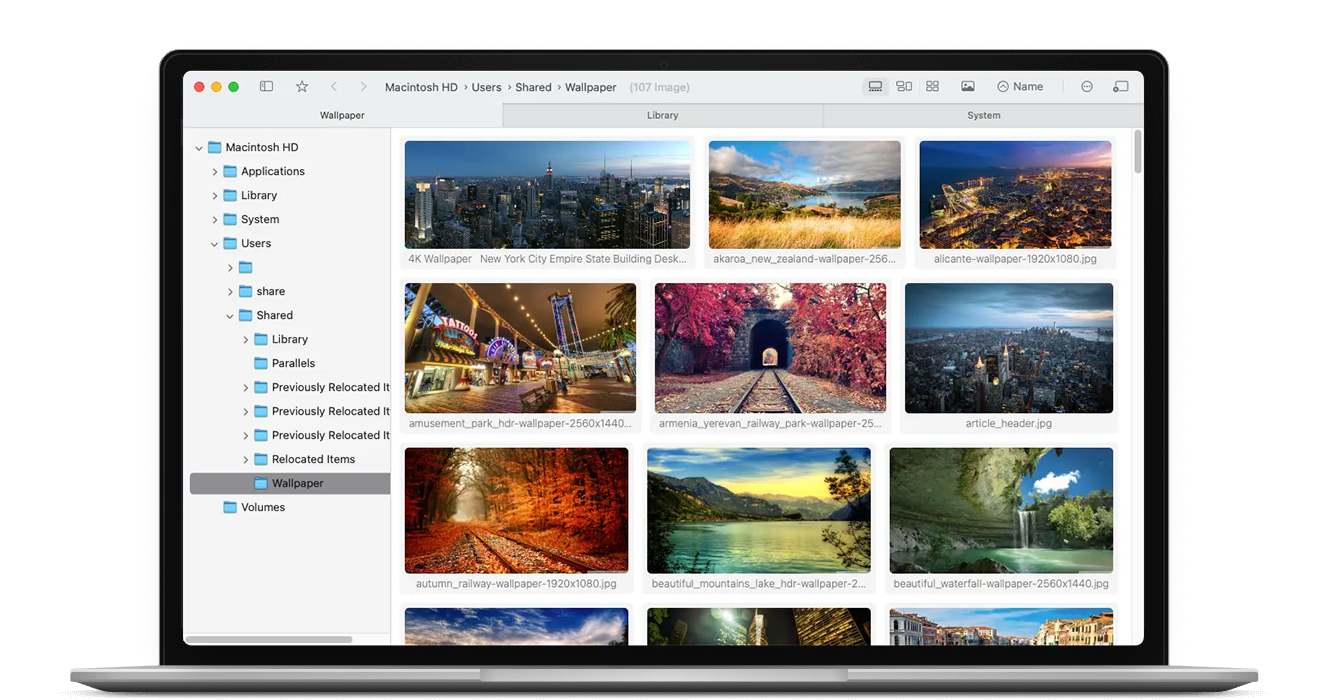This screenshot has height=700, width=1328.
Task: Switch to the grid view icon
Action: pos(932,87)
